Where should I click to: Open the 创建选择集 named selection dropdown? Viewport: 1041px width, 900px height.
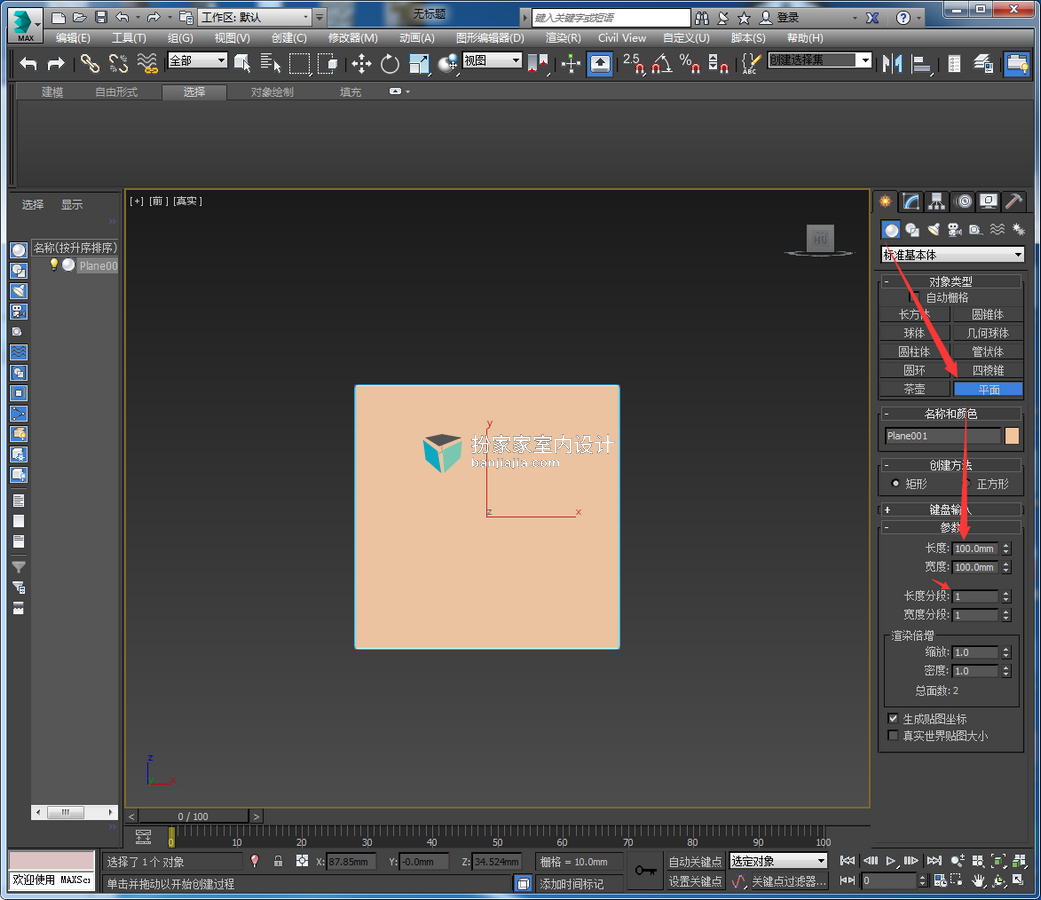pos(819,60)
